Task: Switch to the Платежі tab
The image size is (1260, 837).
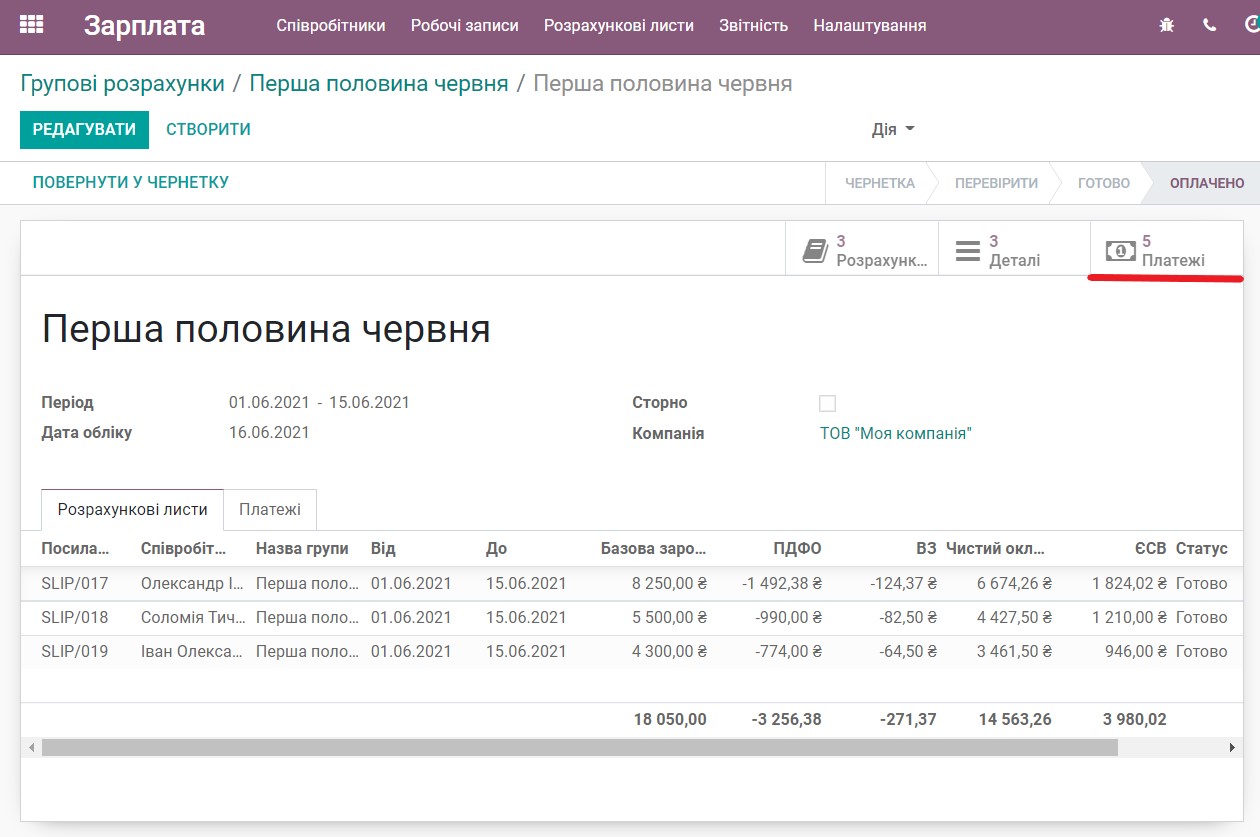Action: pos(270,509)
